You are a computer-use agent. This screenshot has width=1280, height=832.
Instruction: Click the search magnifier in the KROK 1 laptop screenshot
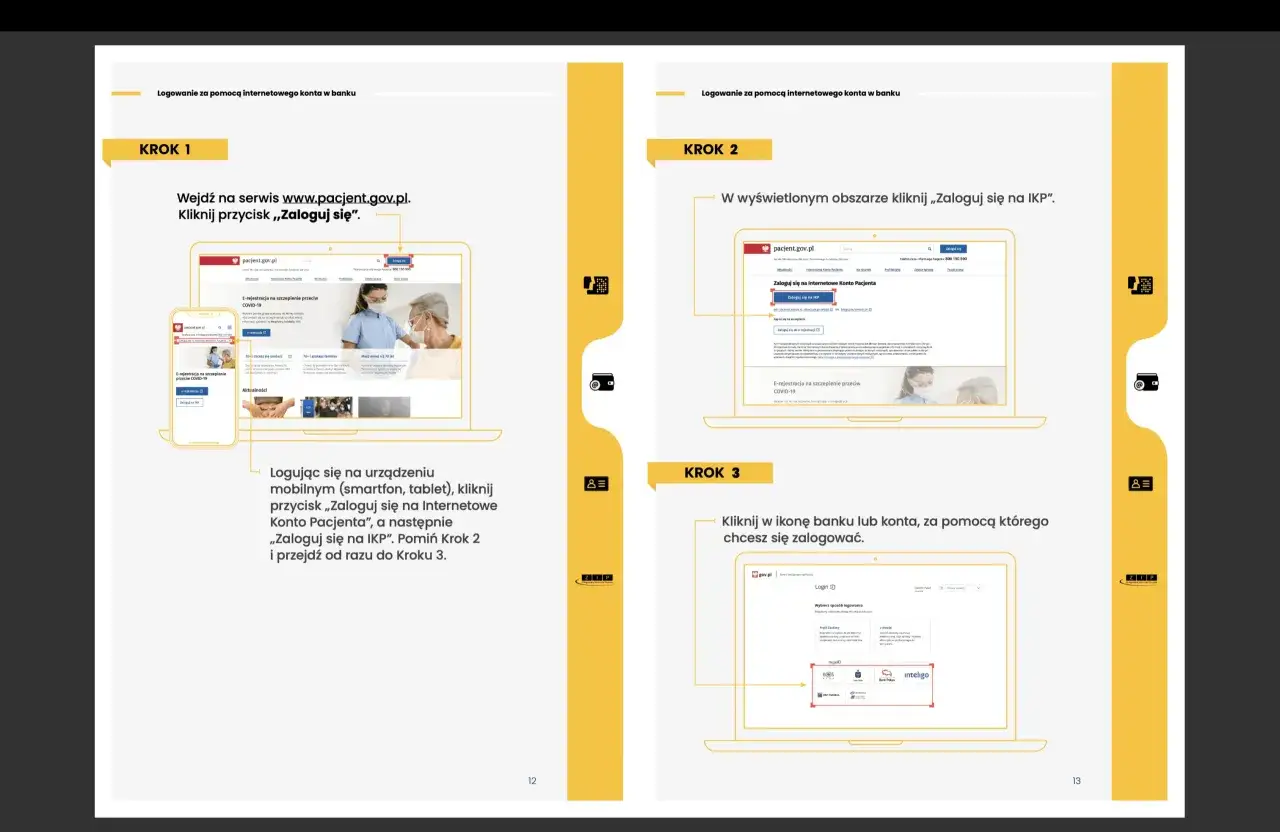[x=376, y=260]
